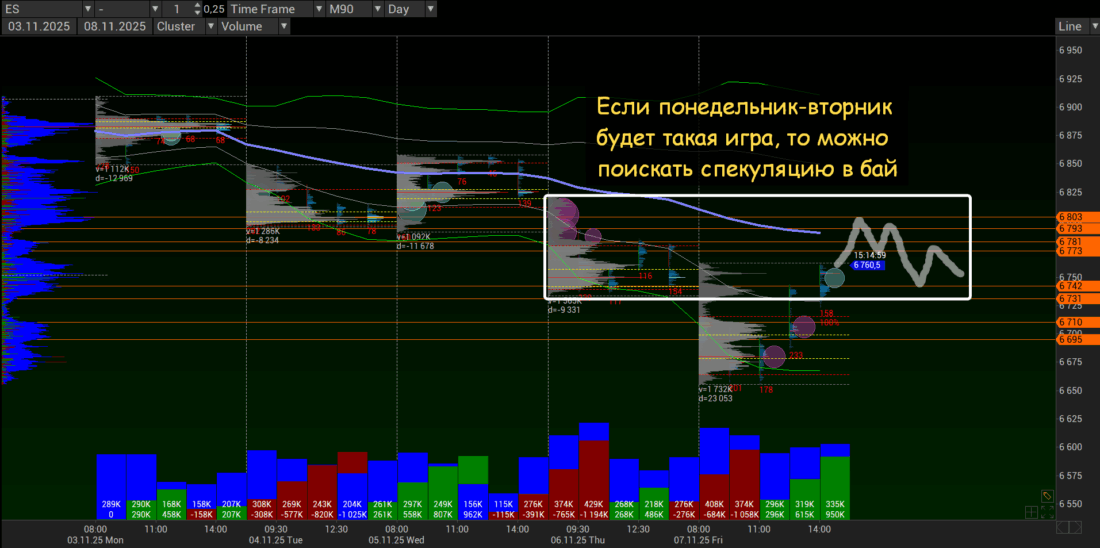Click the volume bar labeled 297K 558K

[x=412, y=486]
